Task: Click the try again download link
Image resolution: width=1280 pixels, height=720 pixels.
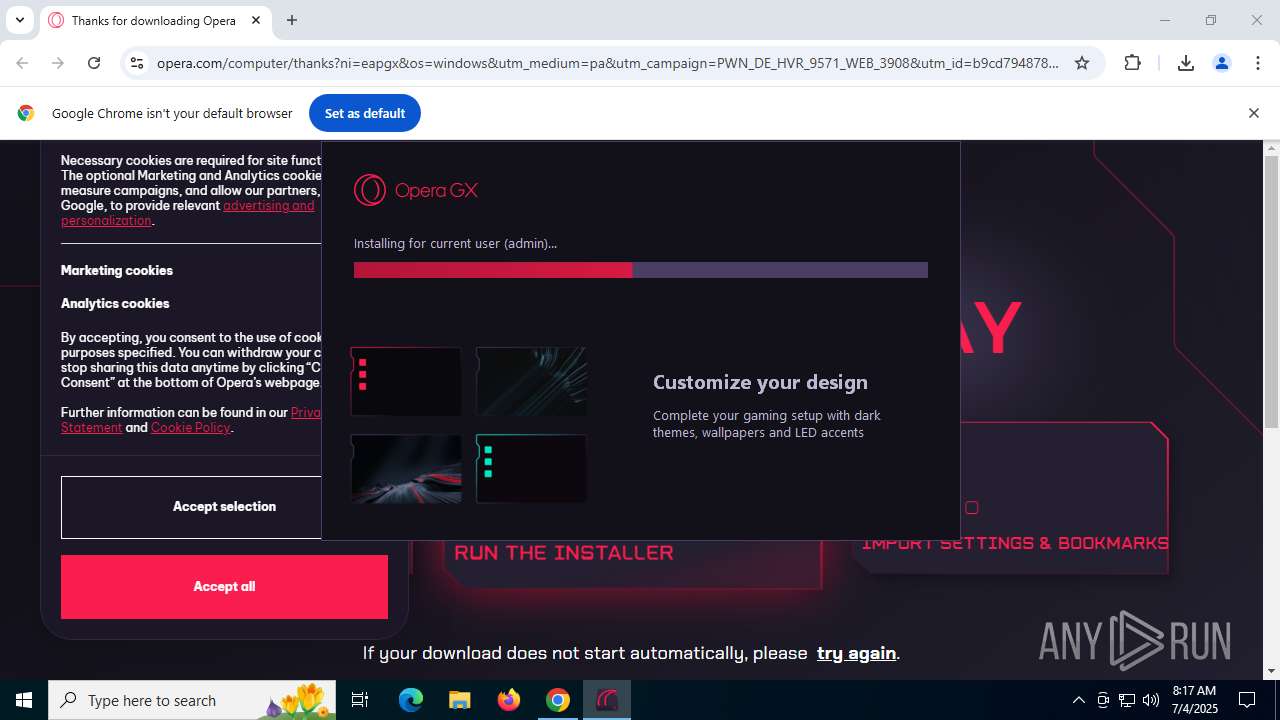Action: (x=856, y=653)
